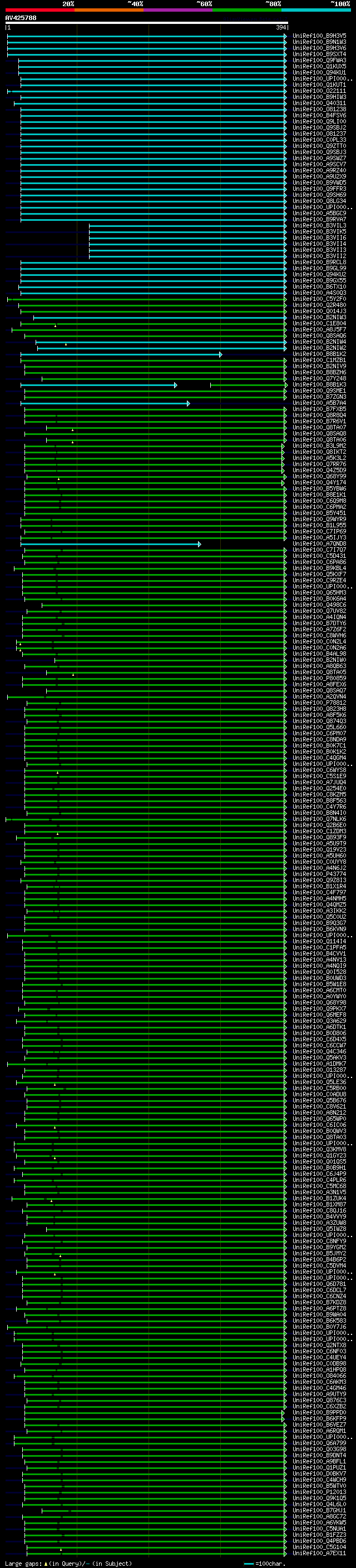
Task: Click the UniRef100_A5B7A4 label
Action: pyautogui.click(x=319, y=403)
